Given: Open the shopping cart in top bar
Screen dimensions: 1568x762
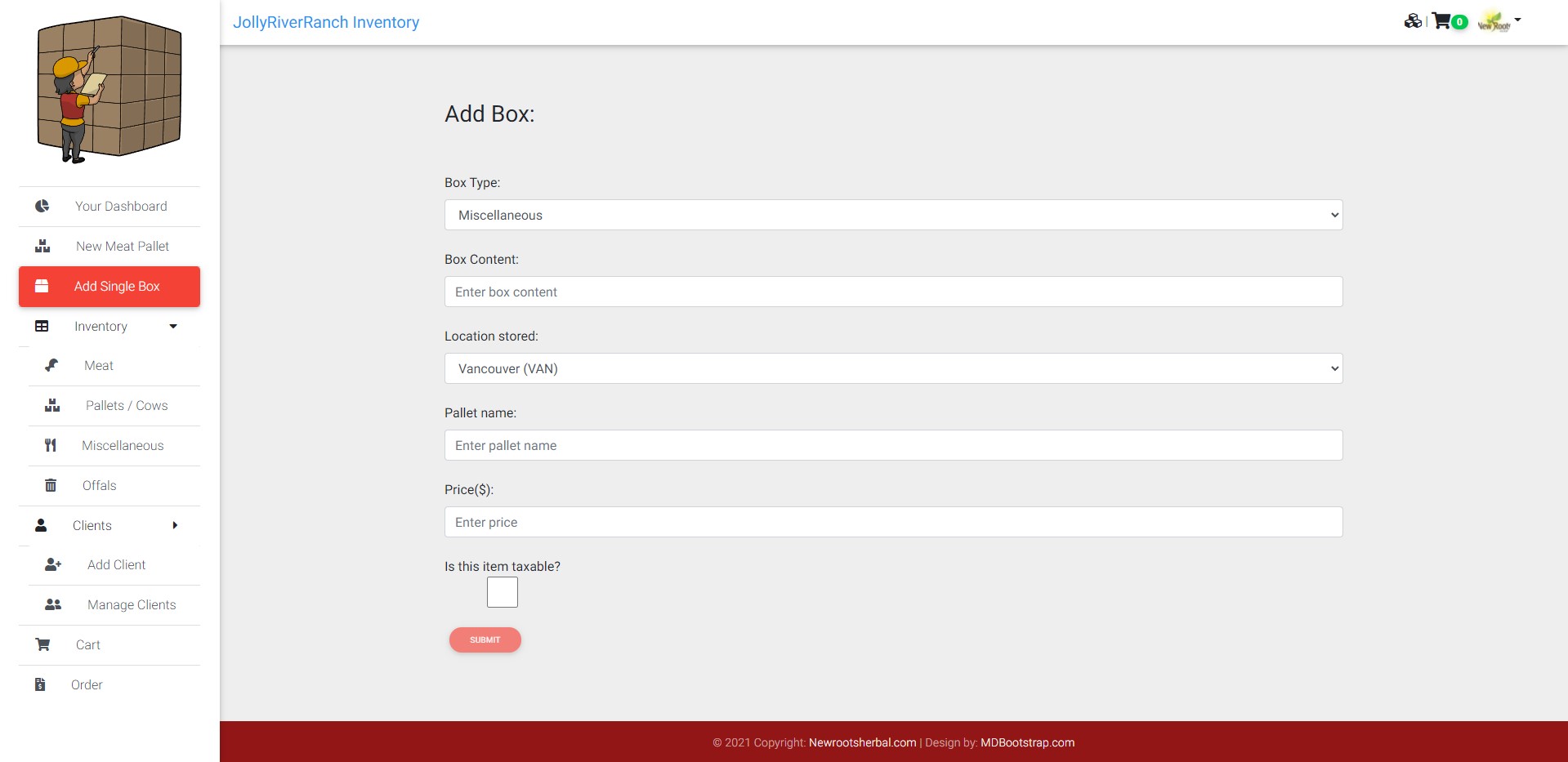Looking at the screenshot, I should (x=1441, y=21).
